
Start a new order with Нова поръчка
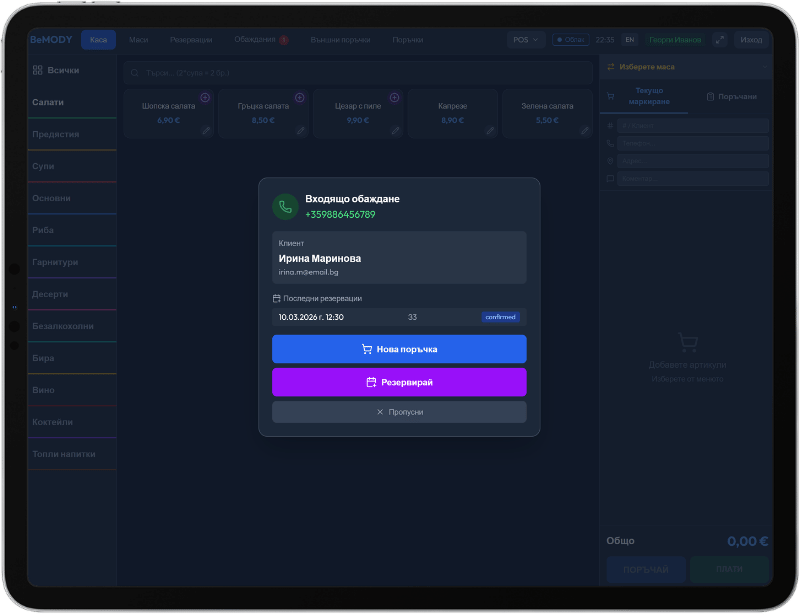(399, 349)
